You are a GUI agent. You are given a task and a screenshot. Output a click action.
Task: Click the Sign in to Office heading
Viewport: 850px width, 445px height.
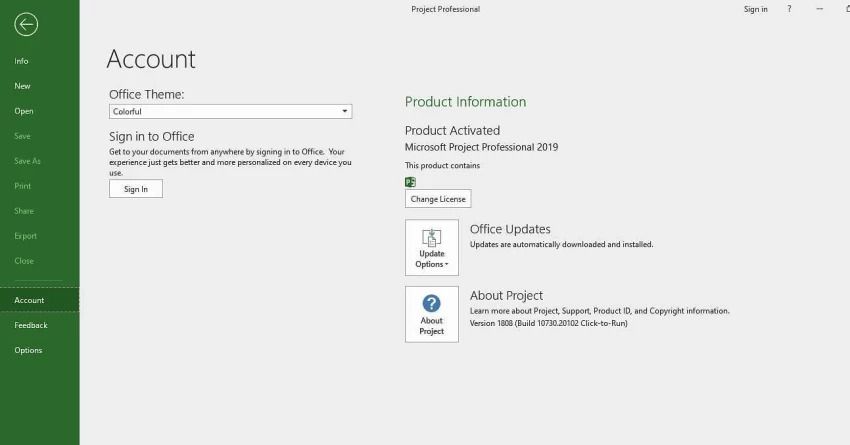tap(151, 137)
